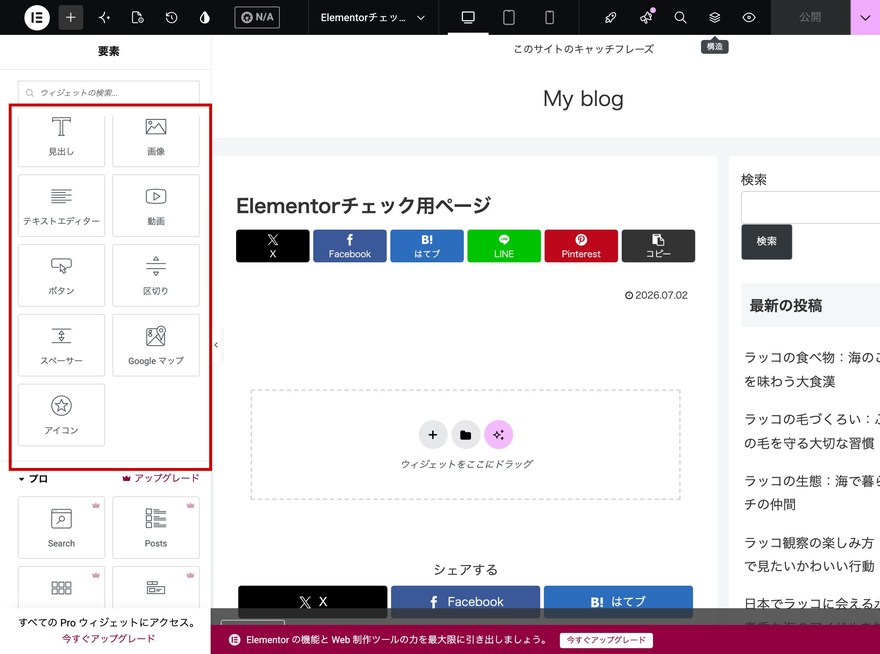The height and width of the screenshot is (654, 880).
Task: Open post ラッコの食べ物 link
Action: point(812,369)
